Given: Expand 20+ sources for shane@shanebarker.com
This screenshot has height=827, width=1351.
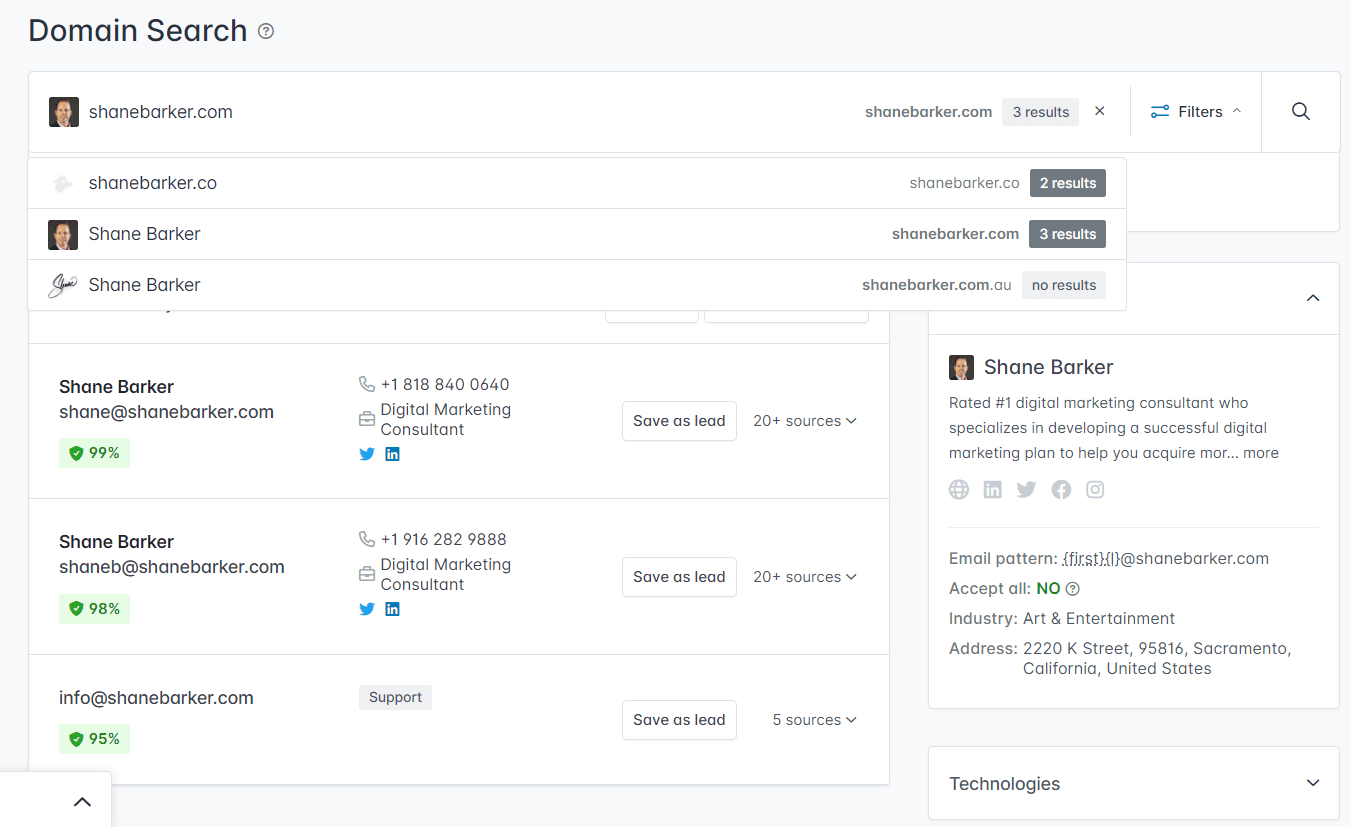Looking at the screenshot, I should (x=805, y=421).
